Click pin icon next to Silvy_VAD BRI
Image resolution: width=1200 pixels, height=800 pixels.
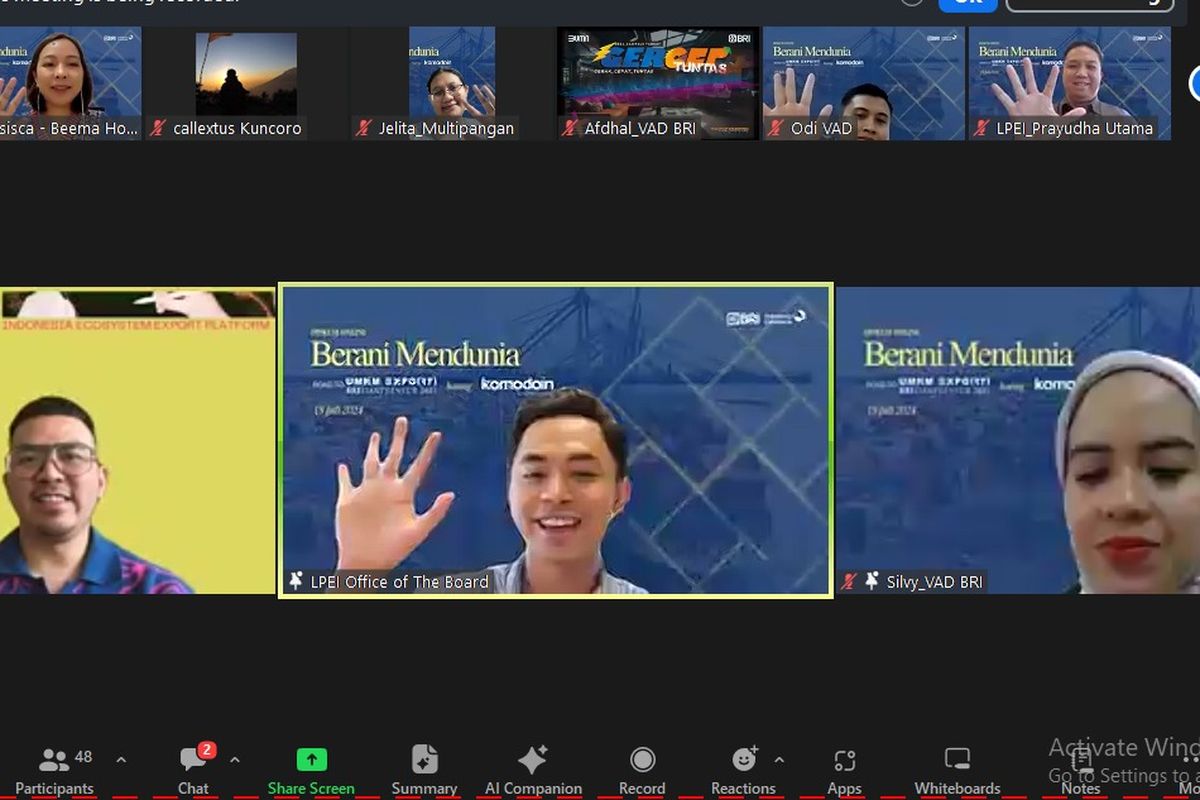point(873,581)
